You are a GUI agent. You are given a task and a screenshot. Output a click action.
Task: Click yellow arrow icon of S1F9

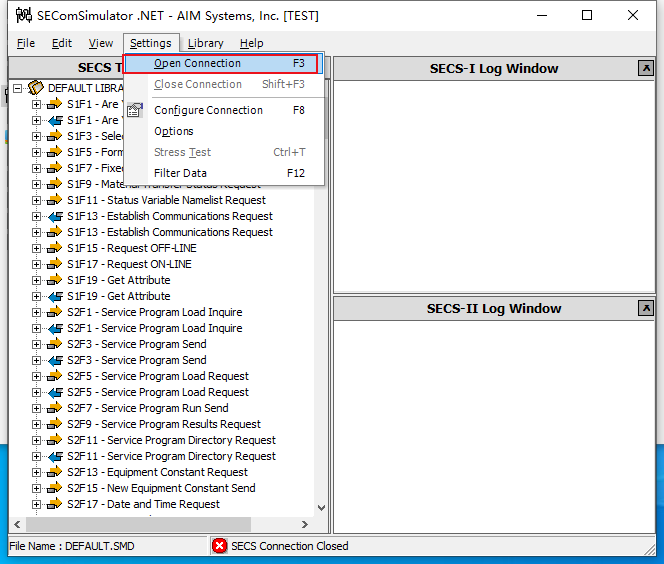coord(55,184)
